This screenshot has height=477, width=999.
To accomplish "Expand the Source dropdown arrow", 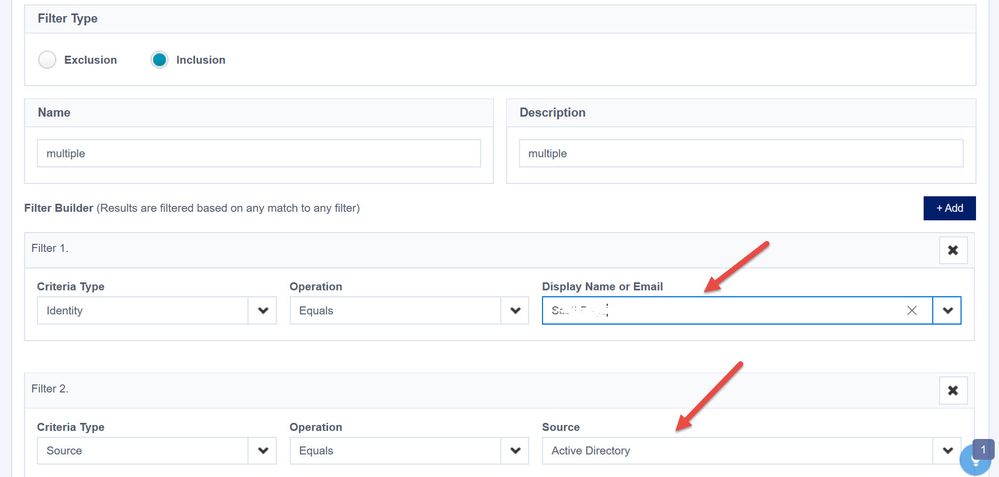I will (947, 451).
